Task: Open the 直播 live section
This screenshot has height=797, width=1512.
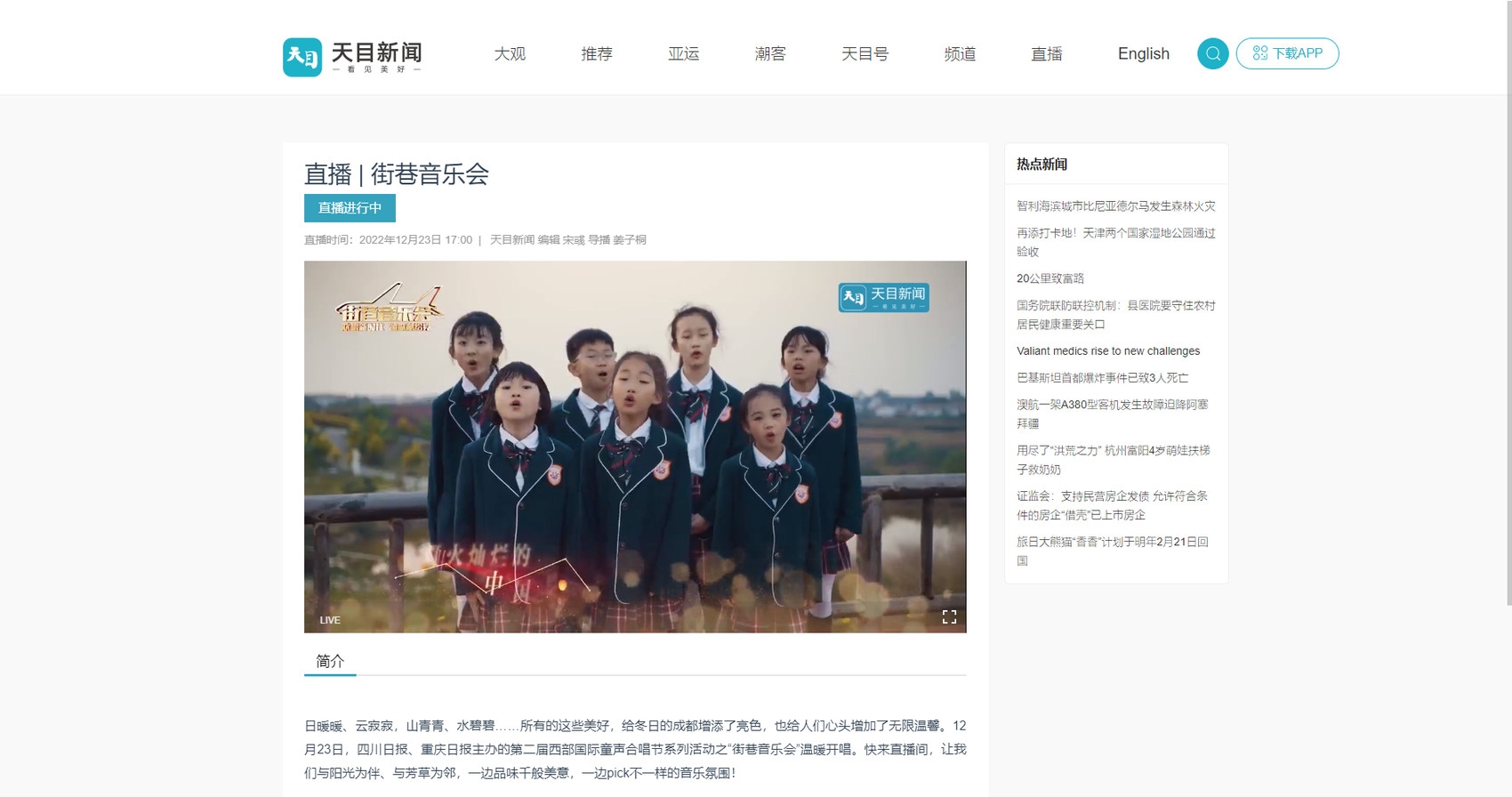Action: (1047, 54)
